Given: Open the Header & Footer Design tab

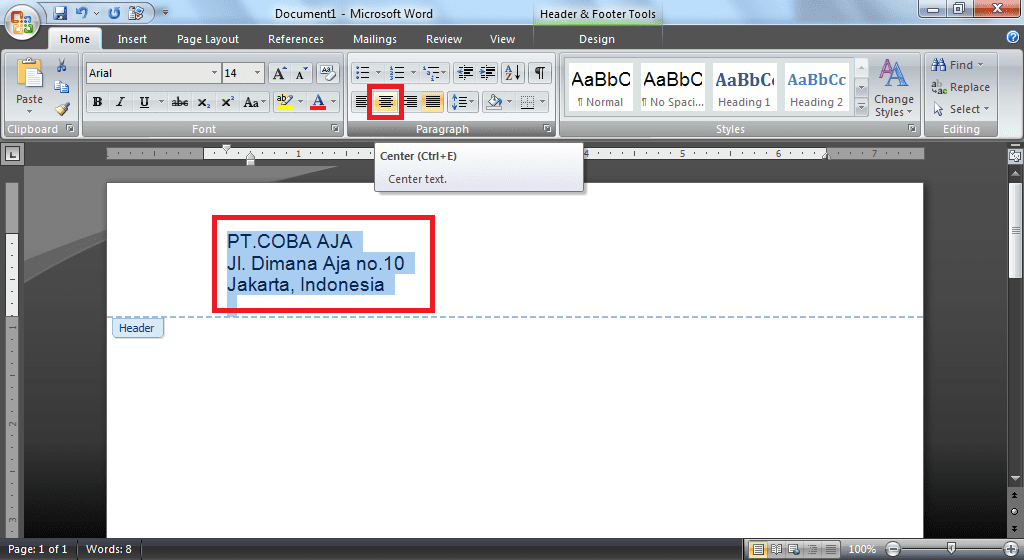Looking at the screenshot, I should (x=596, y=39).
